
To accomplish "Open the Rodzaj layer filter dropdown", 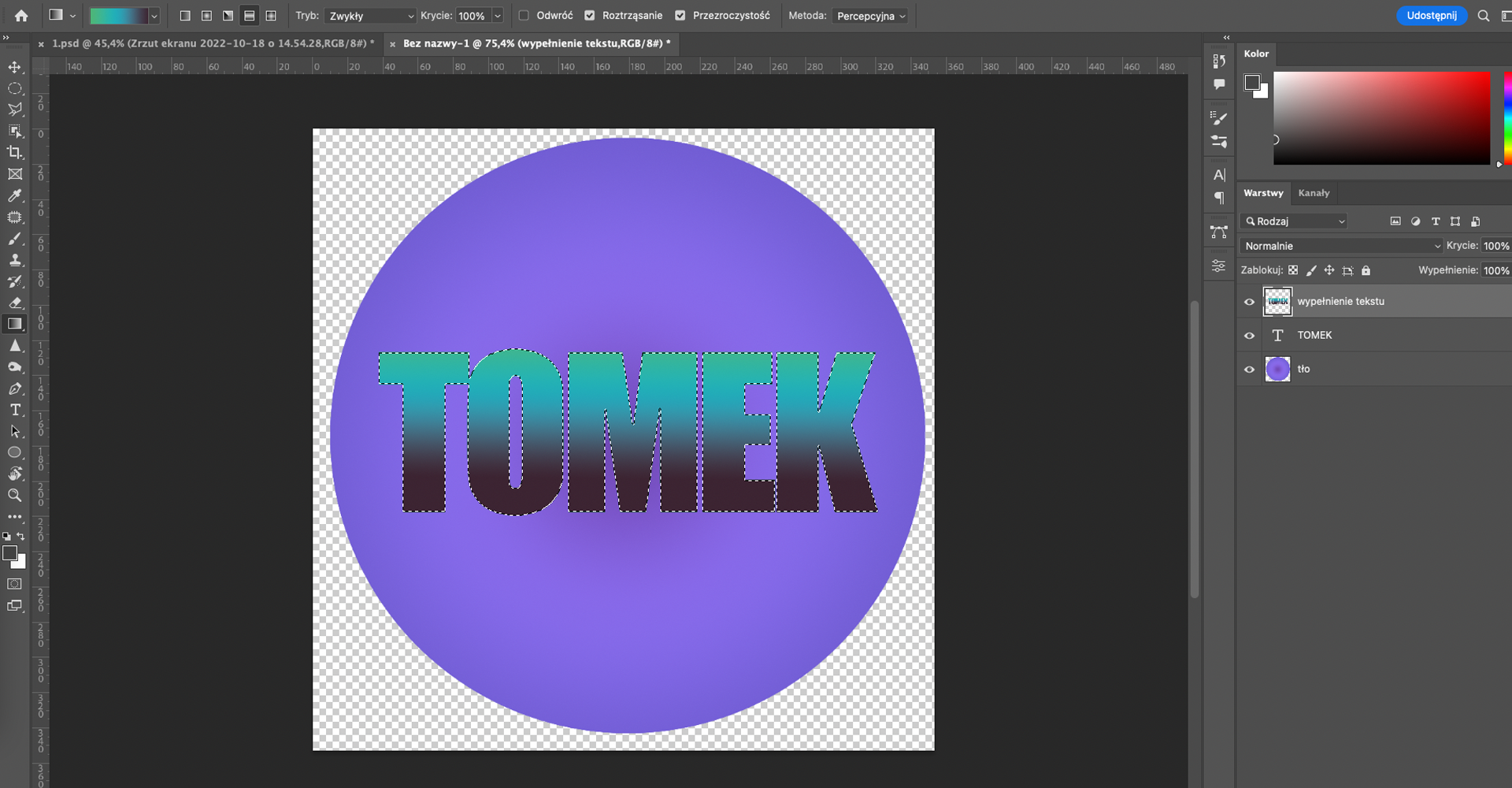I will point(1295,221).
